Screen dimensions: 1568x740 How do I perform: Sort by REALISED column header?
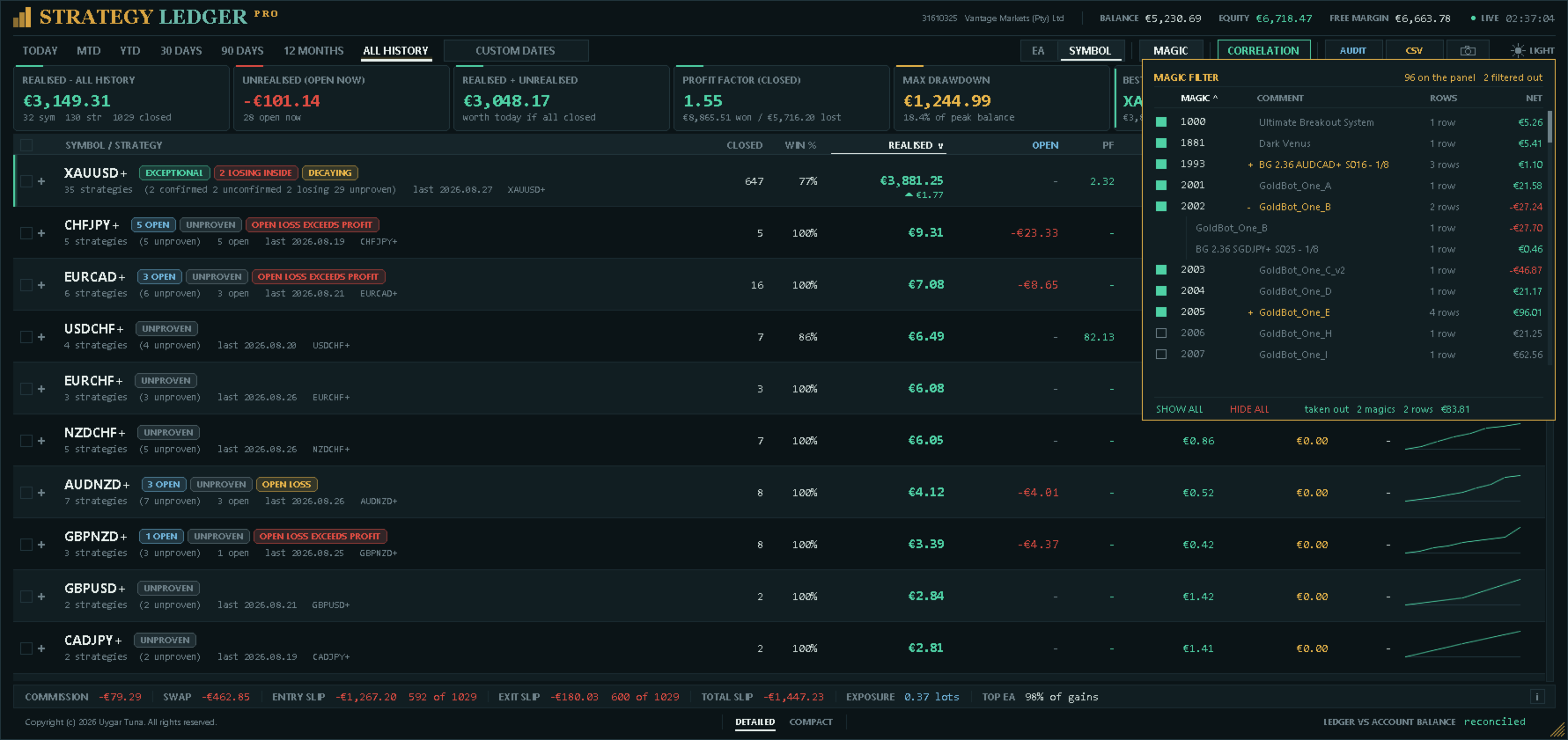[x=916, y=145]
